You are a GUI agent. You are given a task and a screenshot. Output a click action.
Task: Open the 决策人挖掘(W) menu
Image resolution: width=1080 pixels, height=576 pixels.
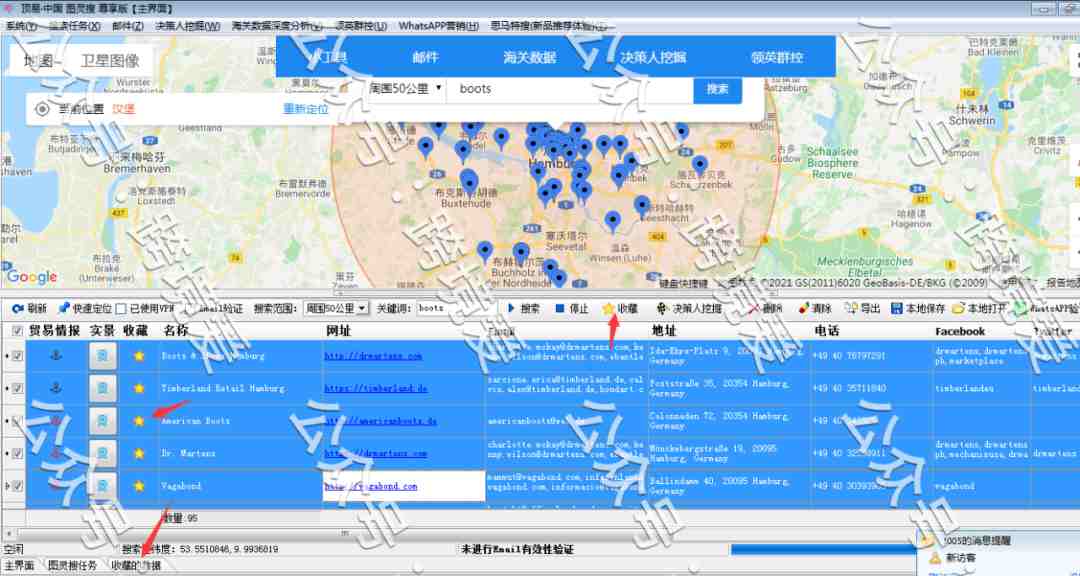coord(188,26)
